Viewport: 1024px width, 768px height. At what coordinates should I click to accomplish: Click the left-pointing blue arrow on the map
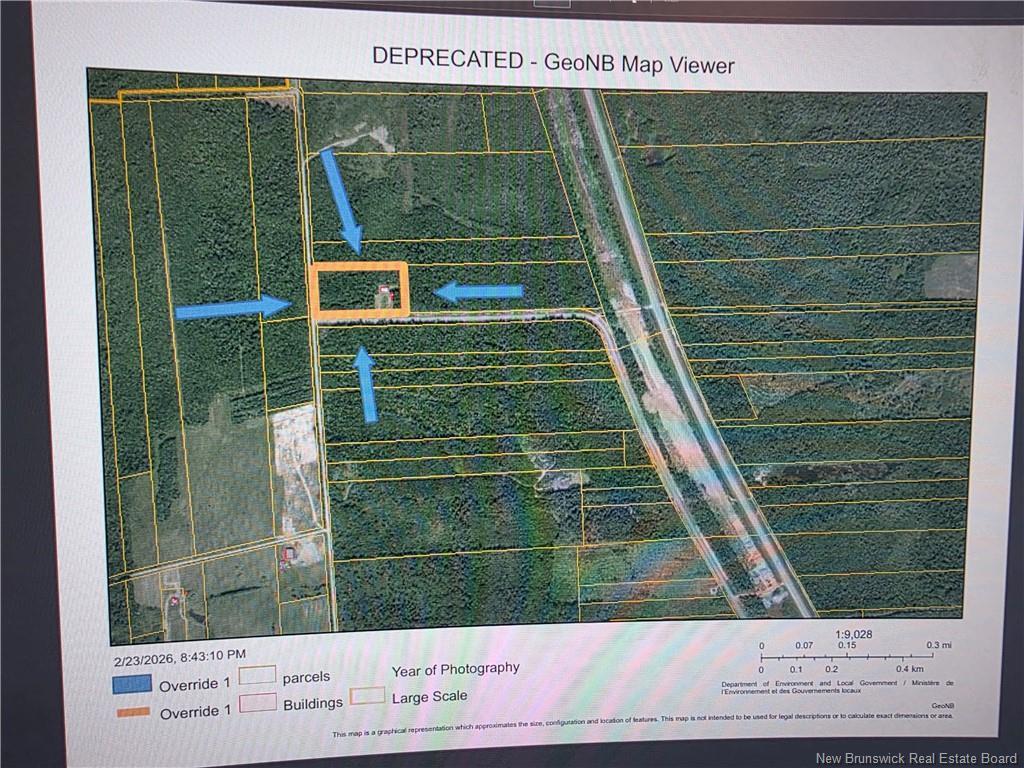pyautogui.click(x=480, y=290)
